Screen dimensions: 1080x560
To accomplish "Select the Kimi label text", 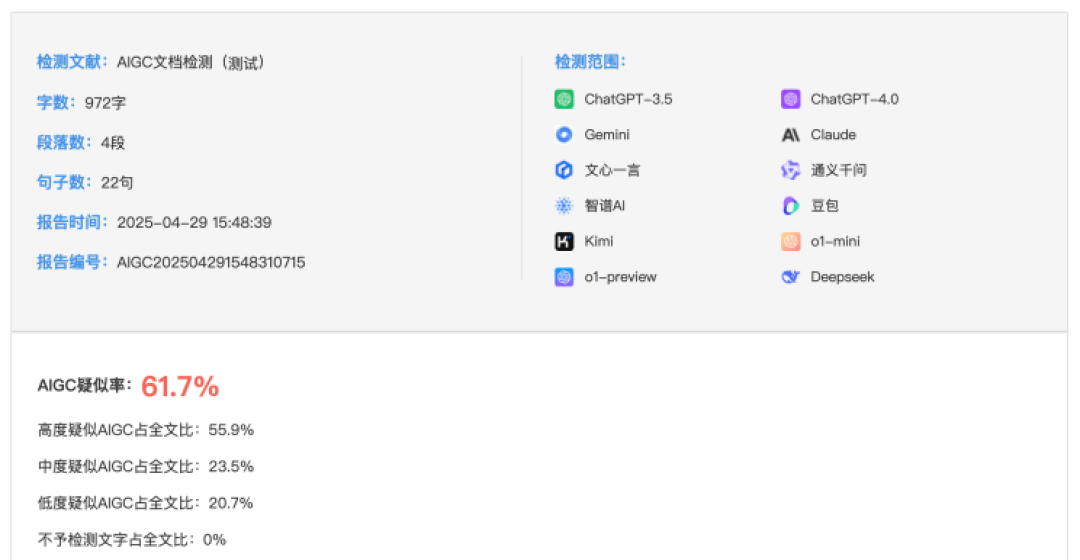I will pos(599,241).
